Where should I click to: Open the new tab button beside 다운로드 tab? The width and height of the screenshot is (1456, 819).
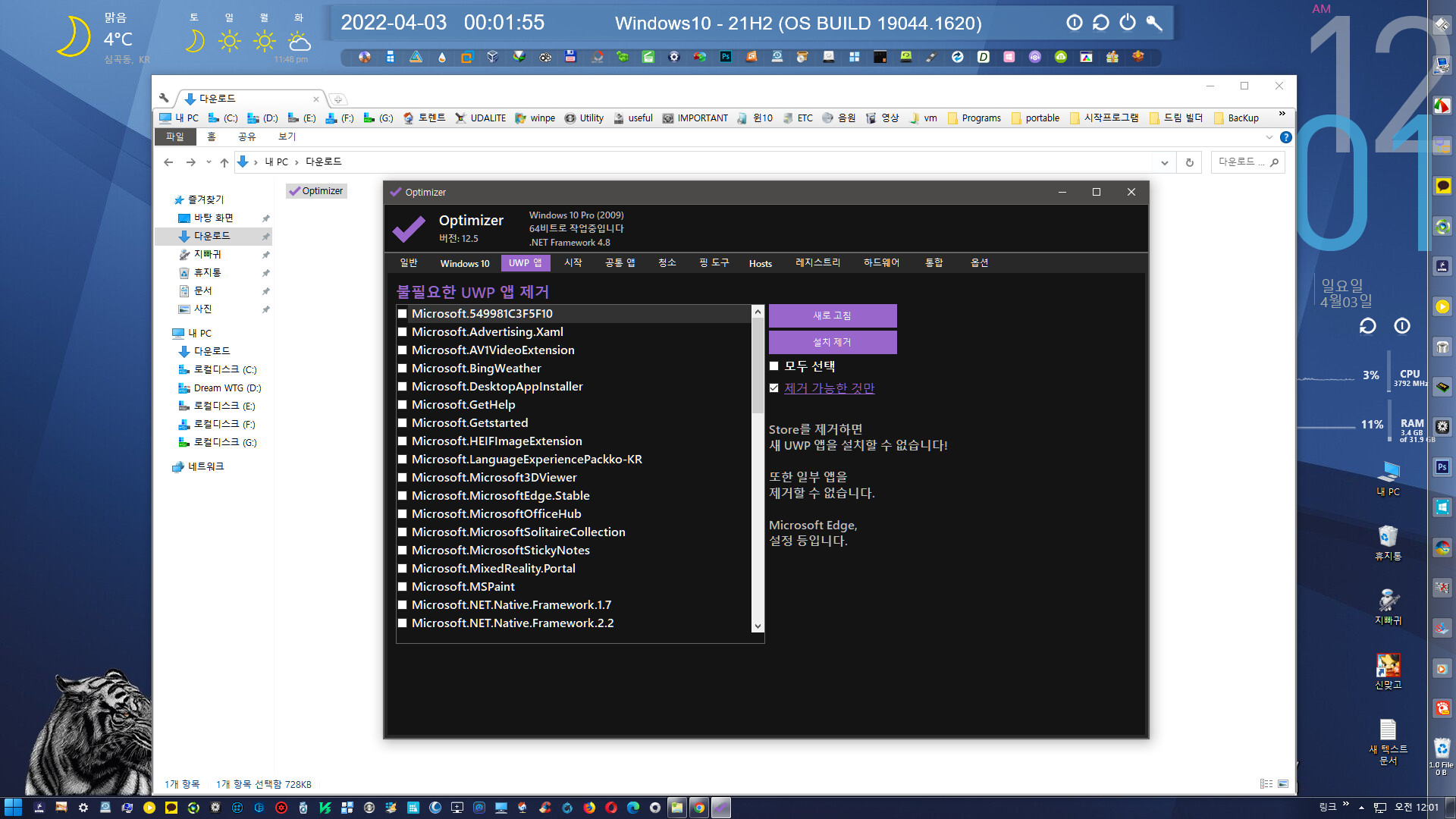coord(338,99)
